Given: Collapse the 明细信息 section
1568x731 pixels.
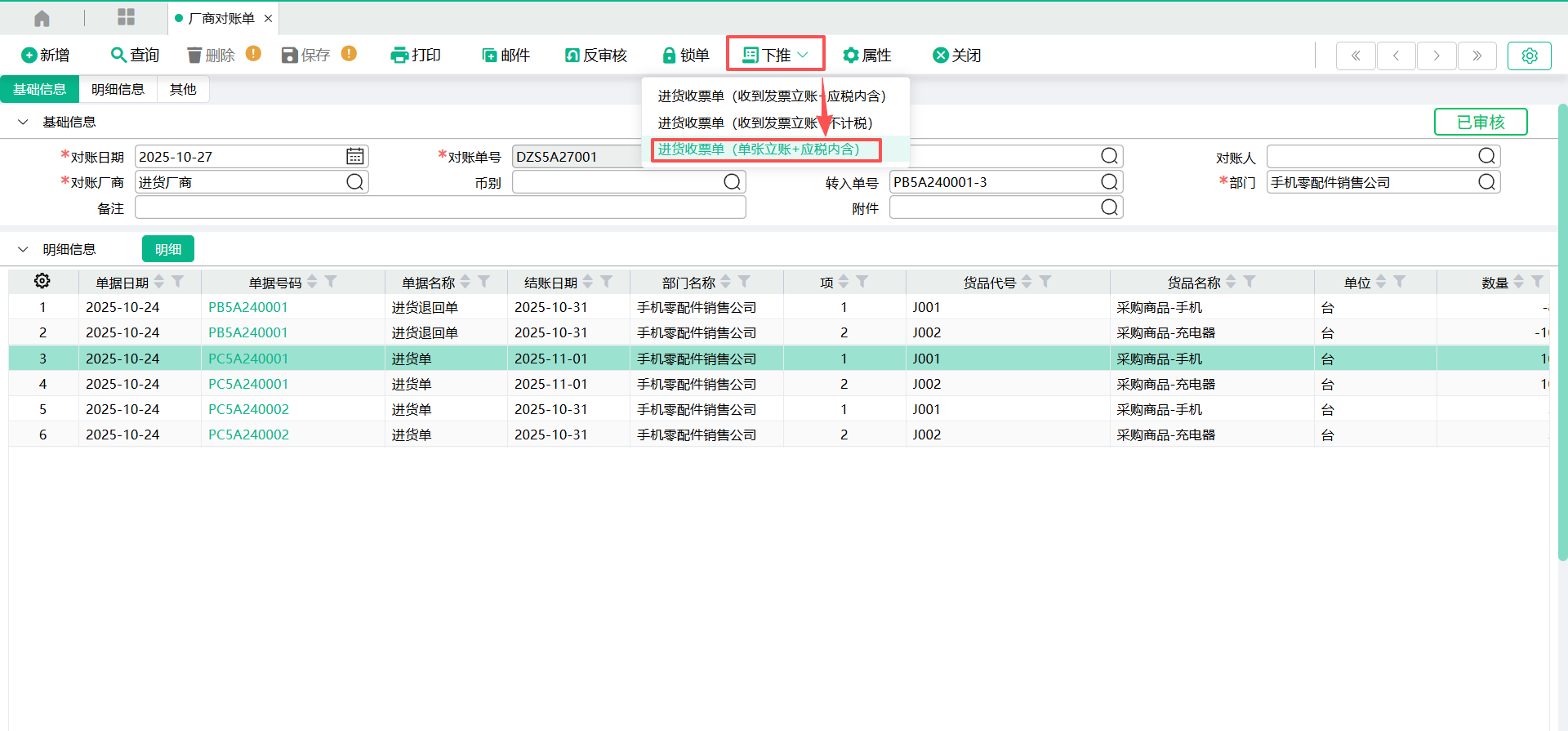Looking at the screenshot, I should click(x=23, y=250).
